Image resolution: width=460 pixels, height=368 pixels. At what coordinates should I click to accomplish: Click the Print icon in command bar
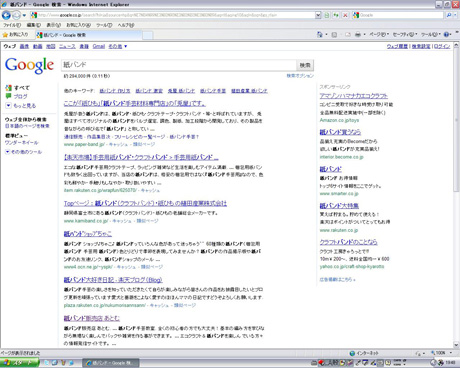[358, 34]
